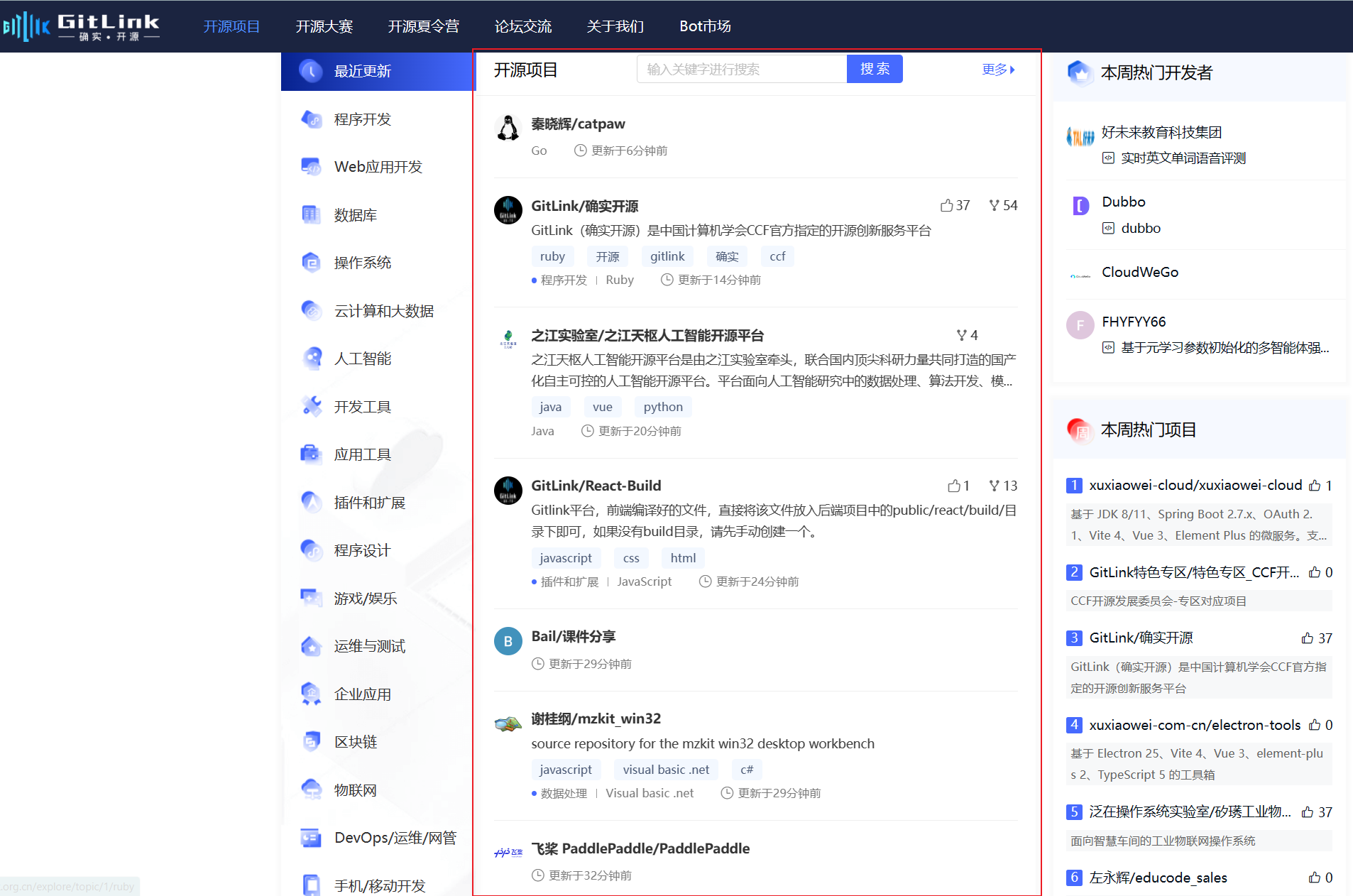Click the 开发工具 category icon
Screen dimensions: 1353x896
click(x=311, y=406)
